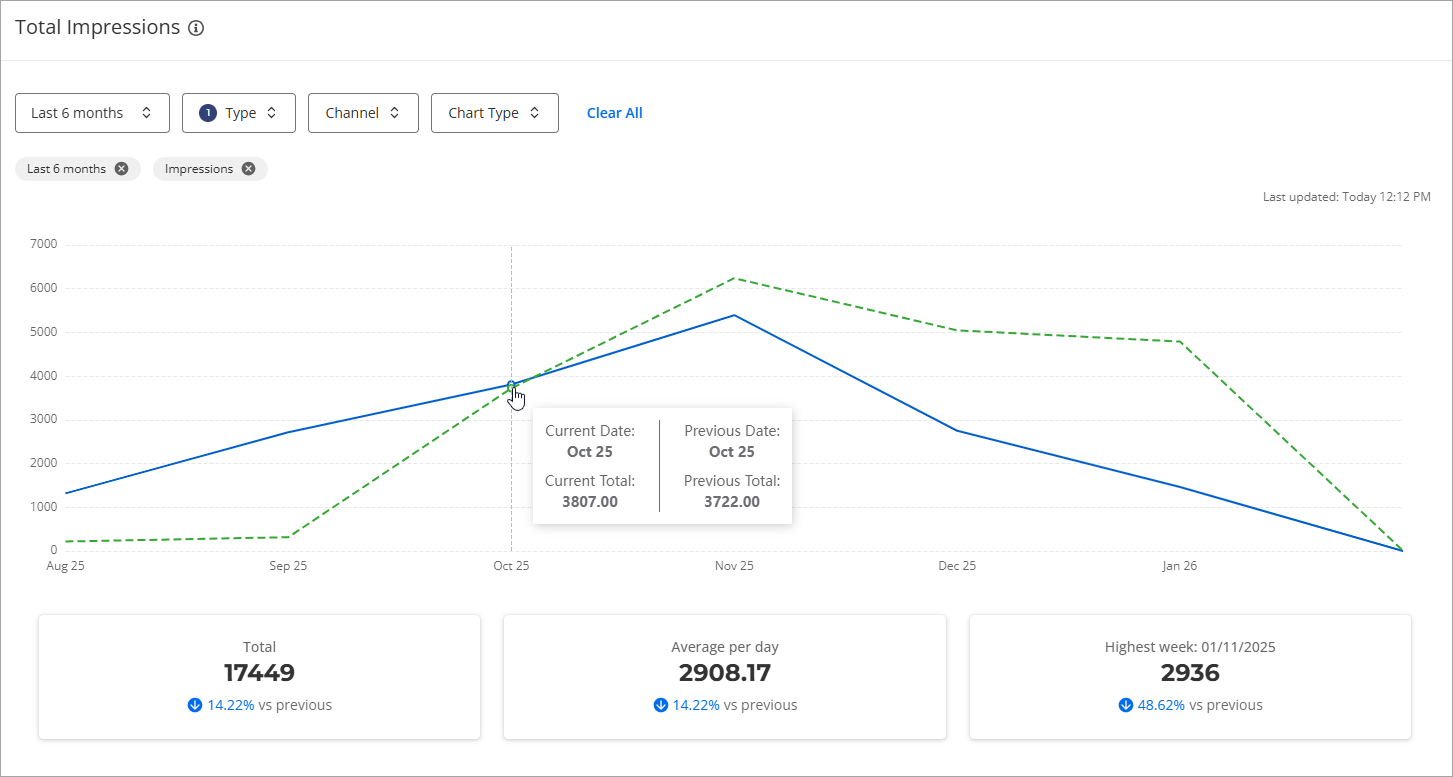Click the Total 17449 summary card
Image resolution: width=1453 pixels, height=777 pixels.
pyautogui.click(x=259, y=676)
